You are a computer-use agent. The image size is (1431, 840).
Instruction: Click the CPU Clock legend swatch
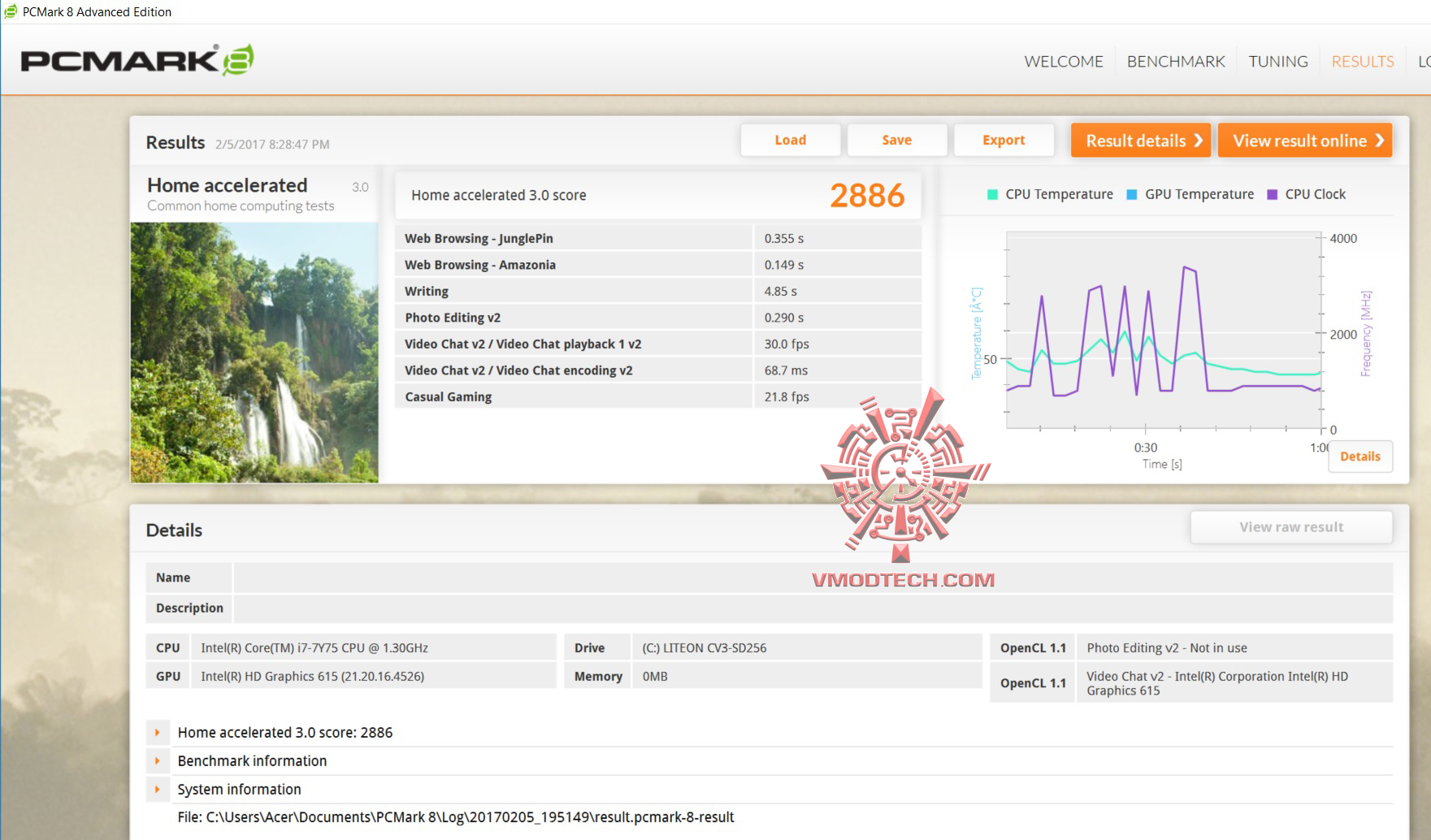(1273, 195)
